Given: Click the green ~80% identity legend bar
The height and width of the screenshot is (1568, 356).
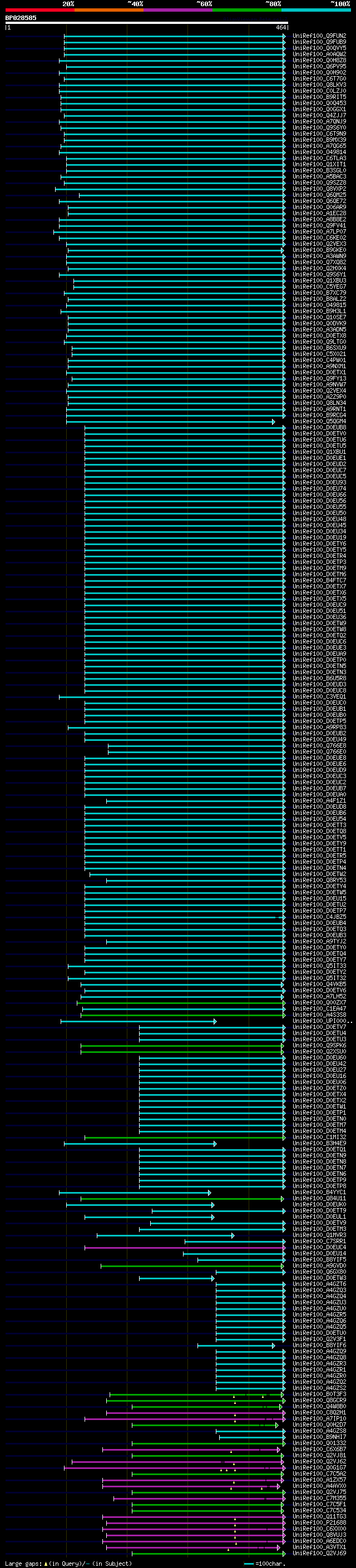Looking at the screenshot, I should 247,11.
